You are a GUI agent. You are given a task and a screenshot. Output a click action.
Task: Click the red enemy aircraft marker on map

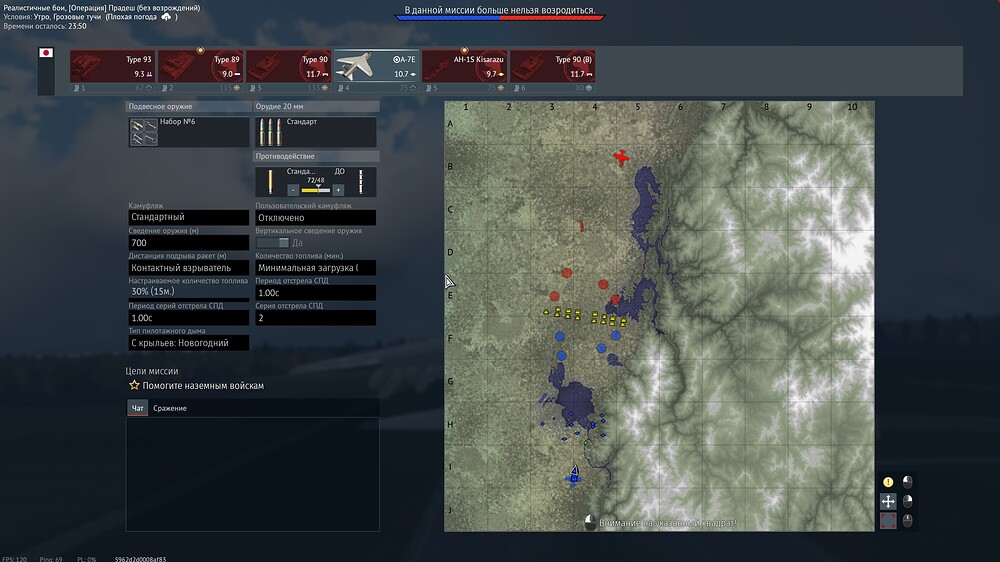(622, 157)
